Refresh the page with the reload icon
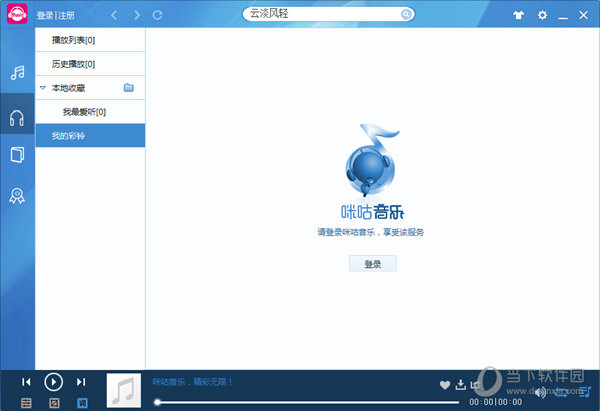This screenshot has width=600, height=411. point(157,15)
